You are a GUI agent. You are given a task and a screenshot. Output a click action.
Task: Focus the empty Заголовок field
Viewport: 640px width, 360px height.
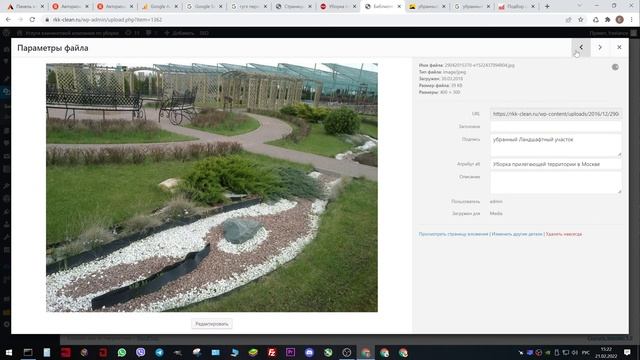coord(556,127)
